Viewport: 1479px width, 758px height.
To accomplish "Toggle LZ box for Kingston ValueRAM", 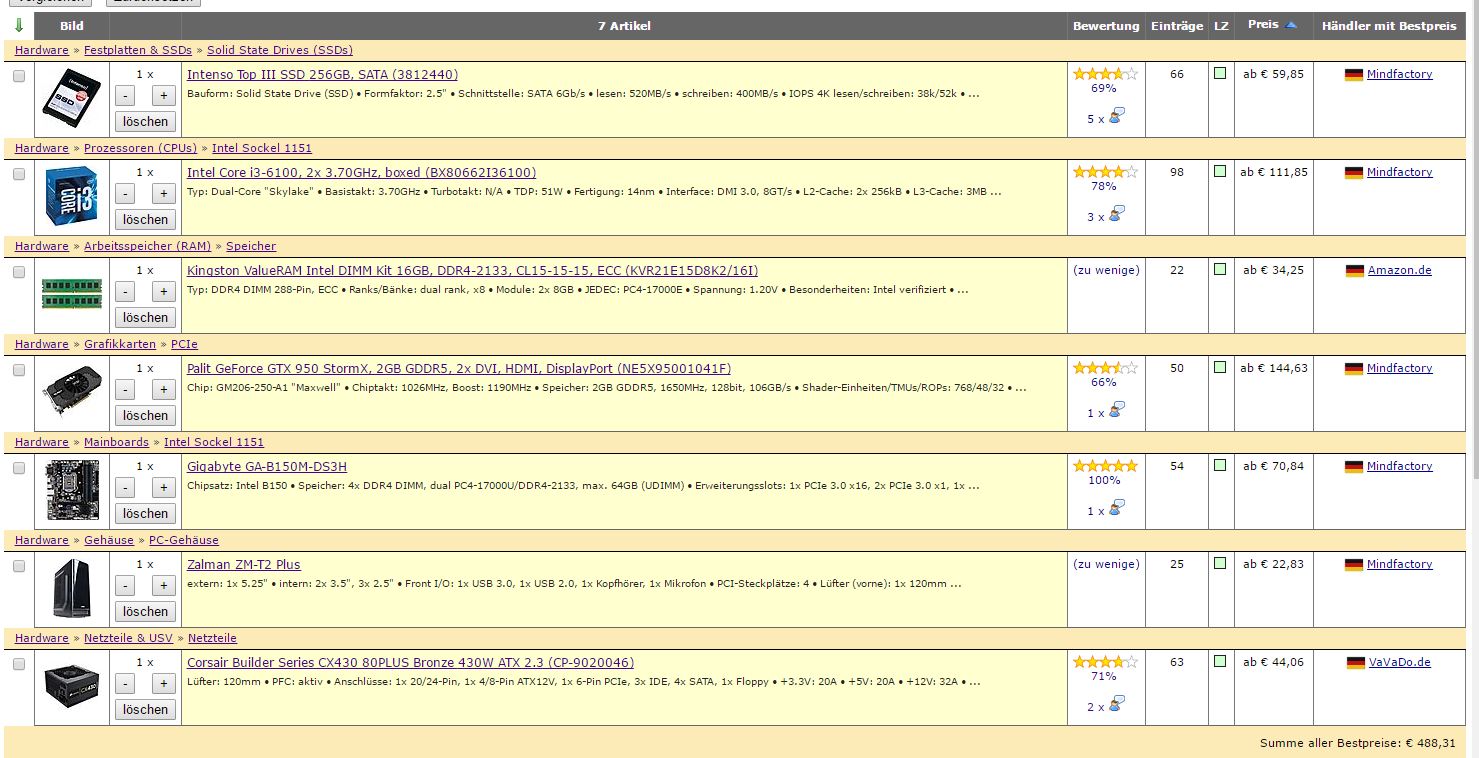I will pyautogui.click(x=1220, y=269).
